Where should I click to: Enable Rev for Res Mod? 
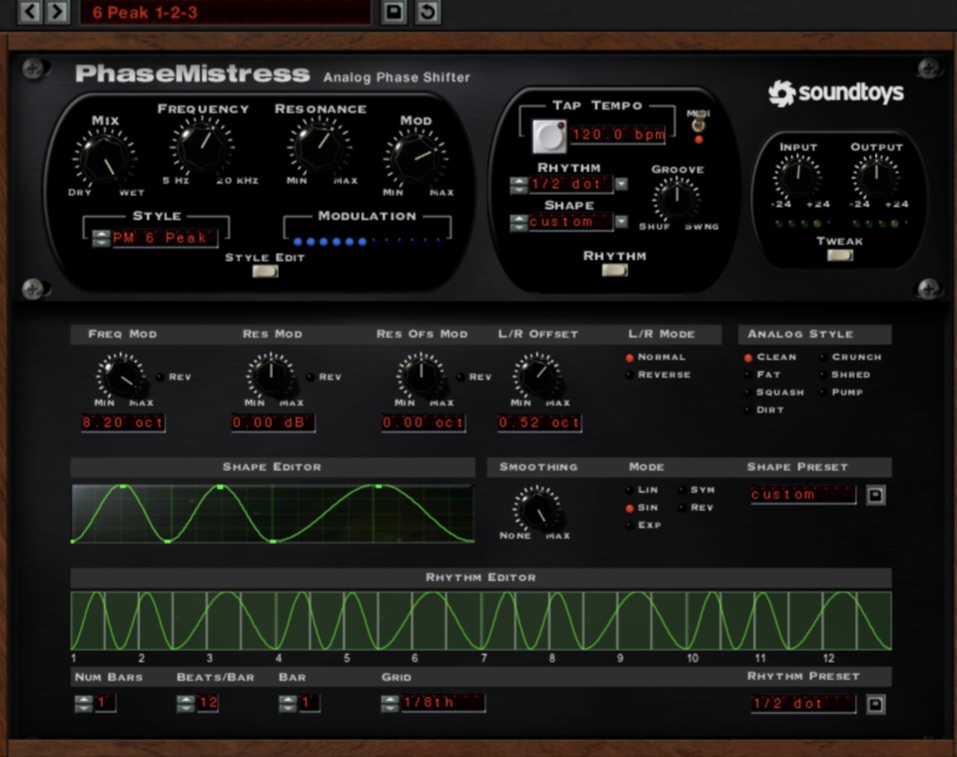pyautogui.click(x=311, y=377)
